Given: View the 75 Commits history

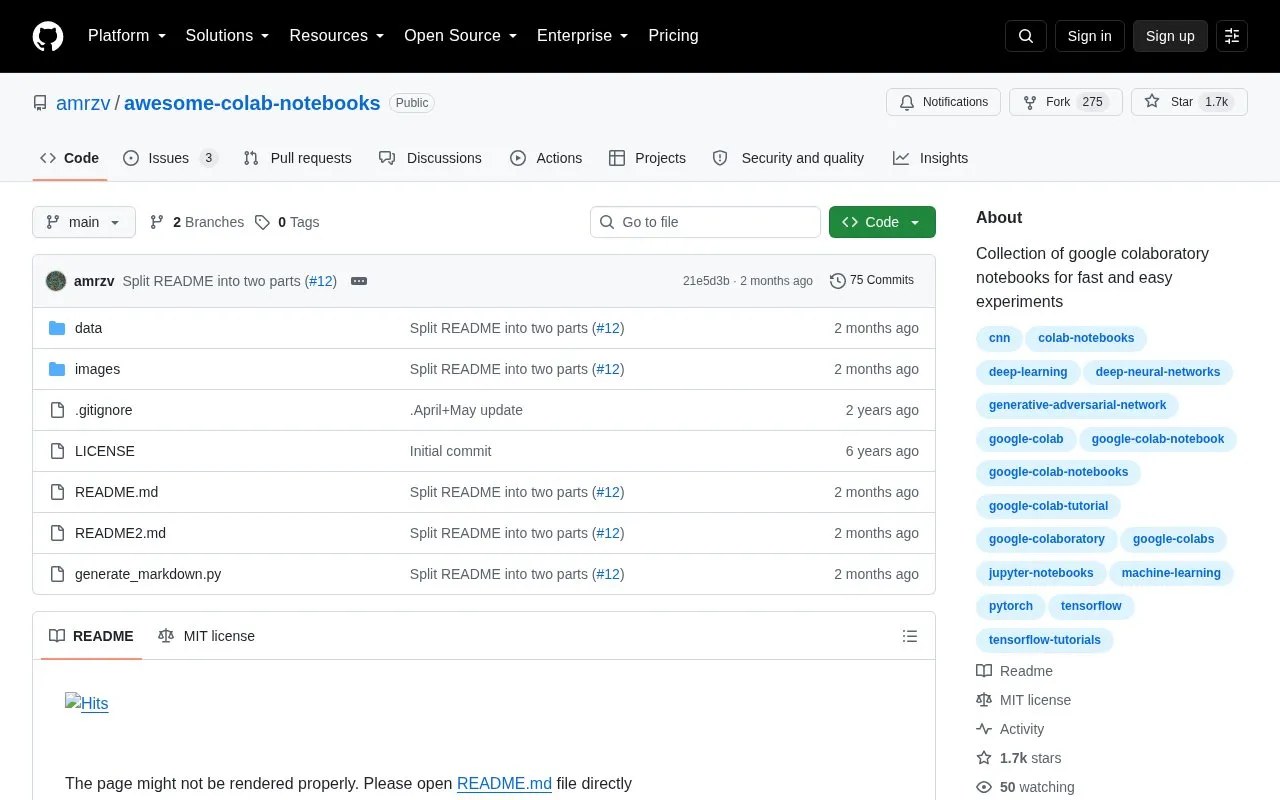Looking at the screenshot, I should tap(872, 281).
